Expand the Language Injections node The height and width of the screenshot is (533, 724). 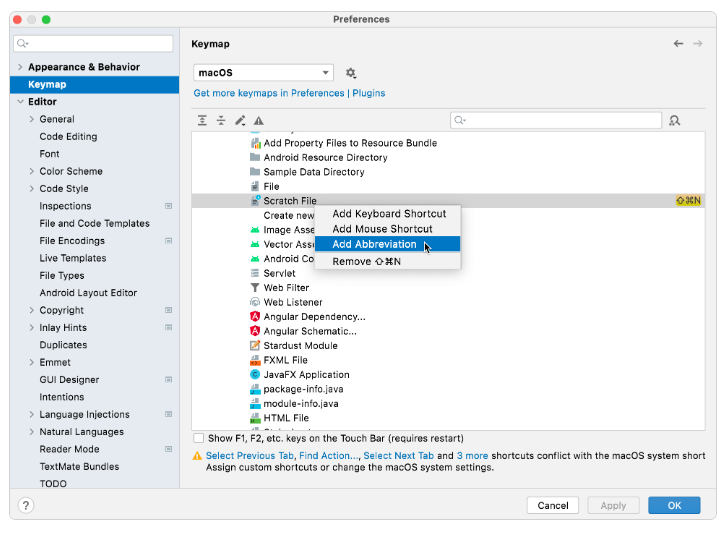click(31, 415)
